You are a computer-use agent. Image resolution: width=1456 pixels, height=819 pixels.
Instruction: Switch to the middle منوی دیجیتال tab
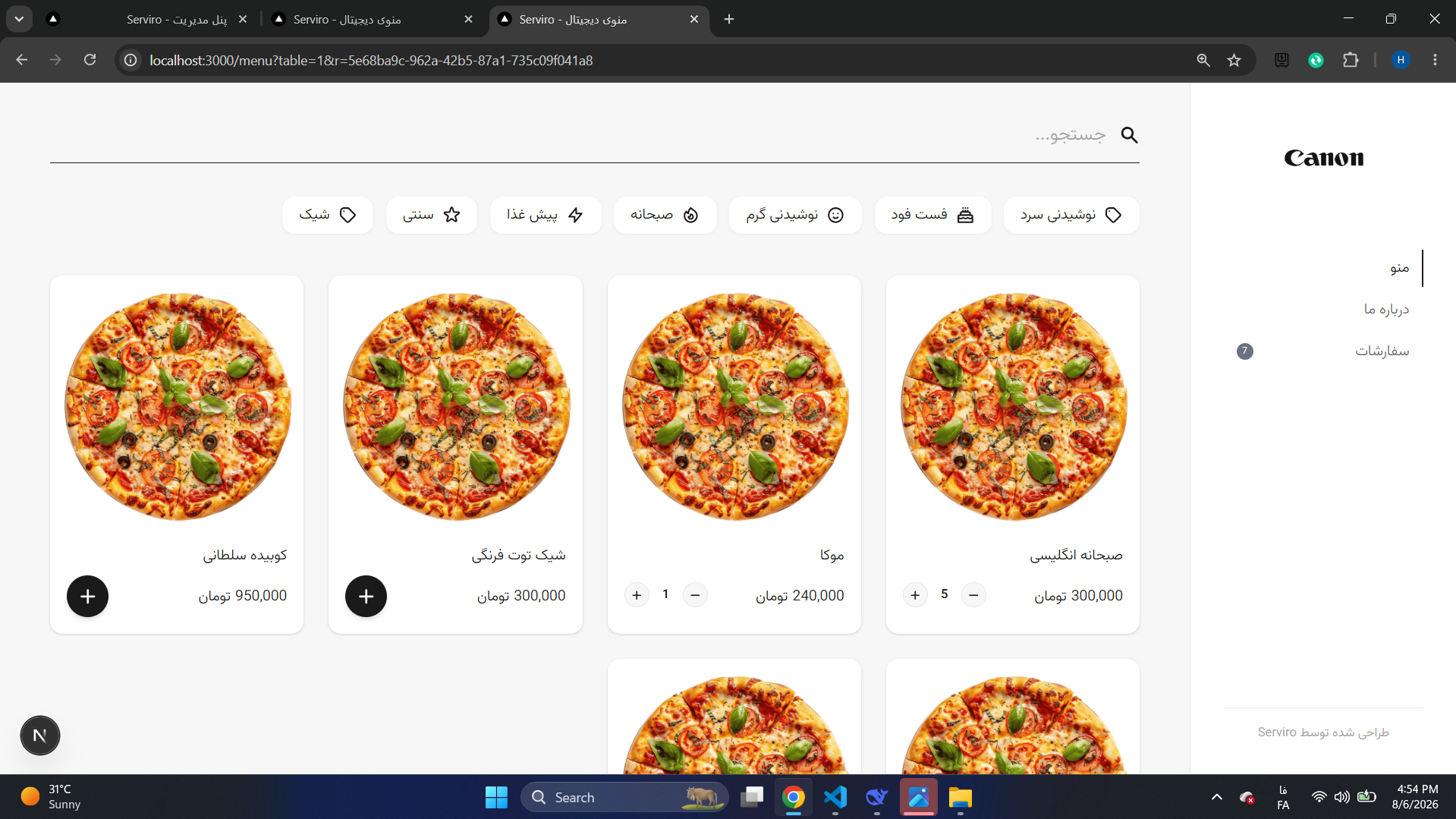[x=372, y=19]
